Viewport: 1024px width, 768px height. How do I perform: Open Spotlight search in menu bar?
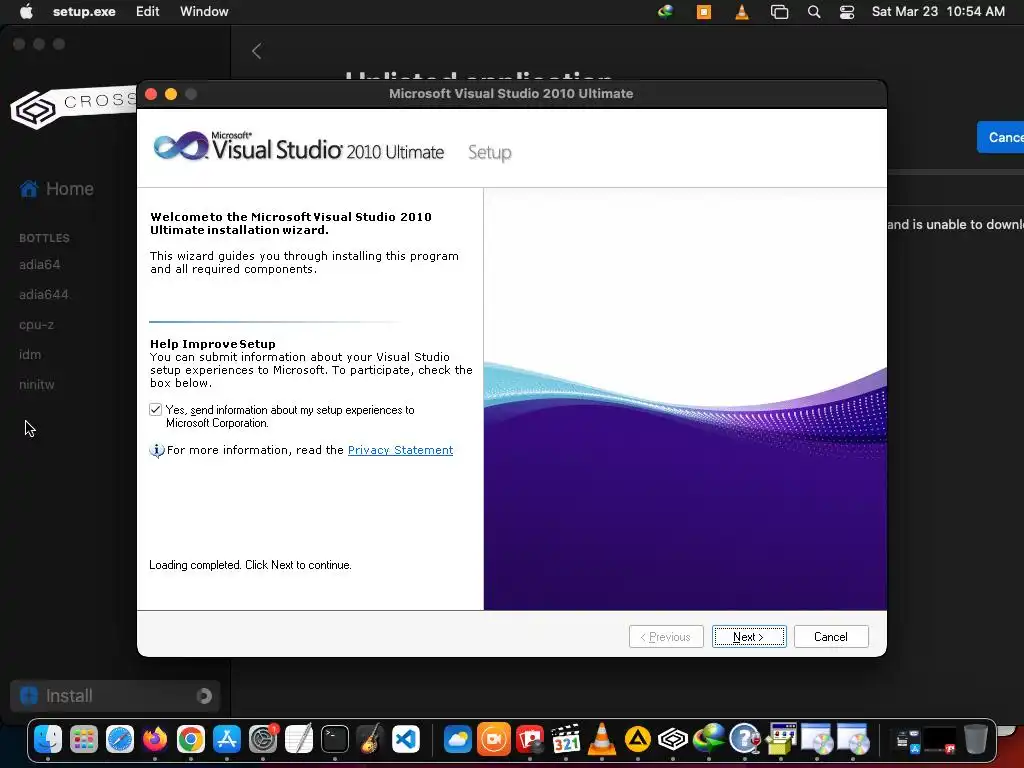pyautogui.click(x=814, y=11)
